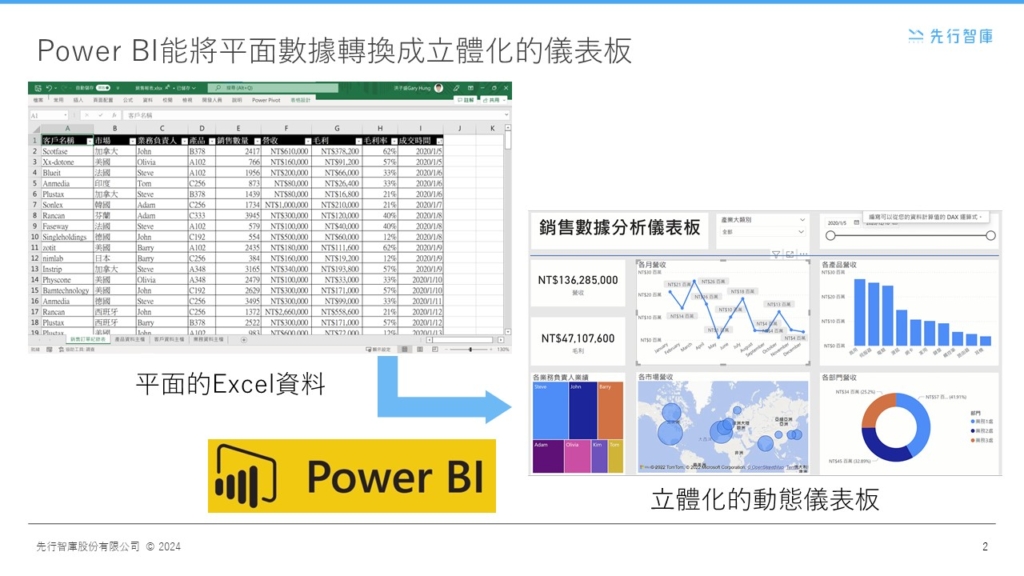
Task: Click the accessibility check status bar item
Action: (x=76, y=349)
